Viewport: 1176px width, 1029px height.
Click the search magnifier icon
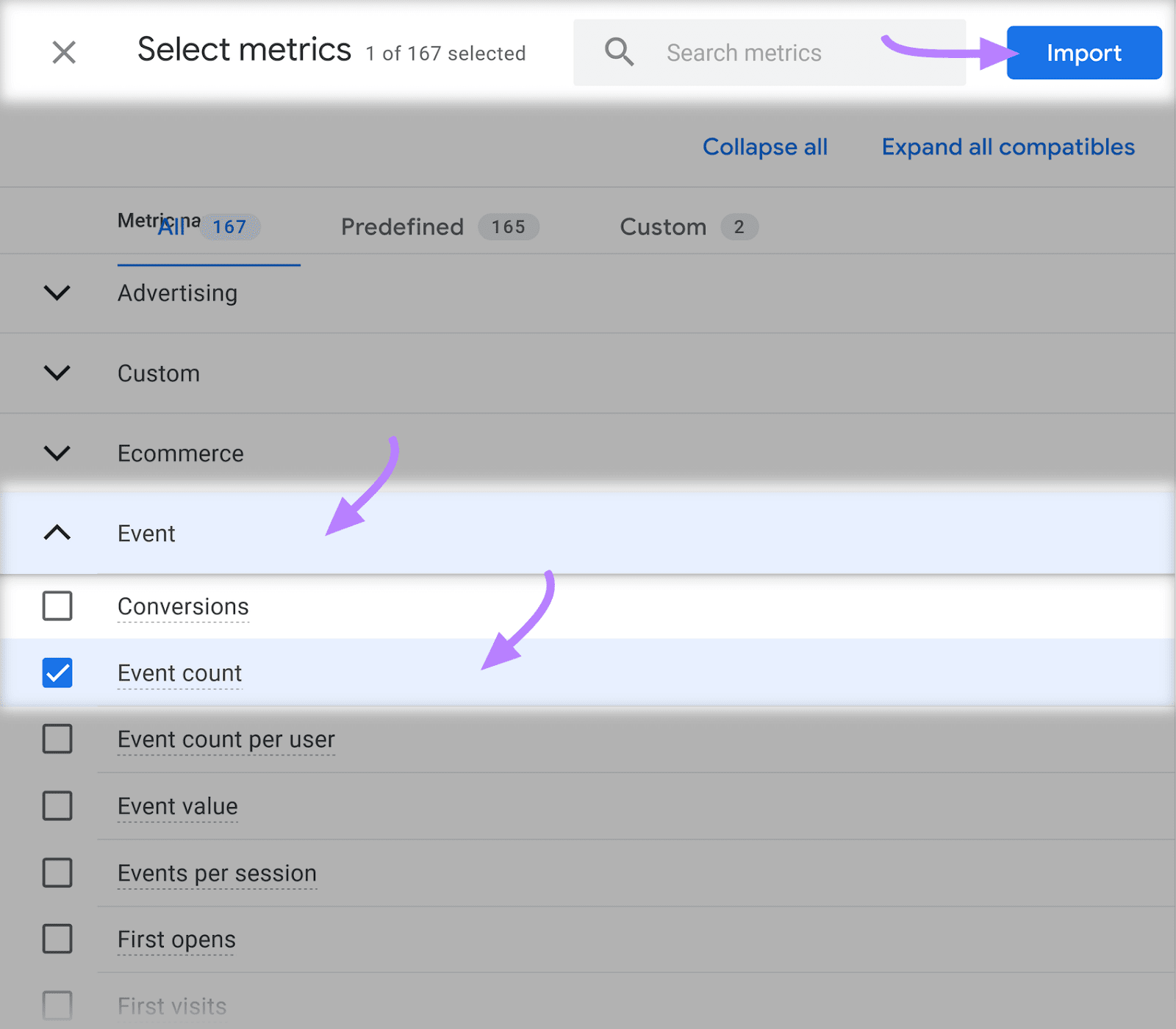tap(619, 52)
